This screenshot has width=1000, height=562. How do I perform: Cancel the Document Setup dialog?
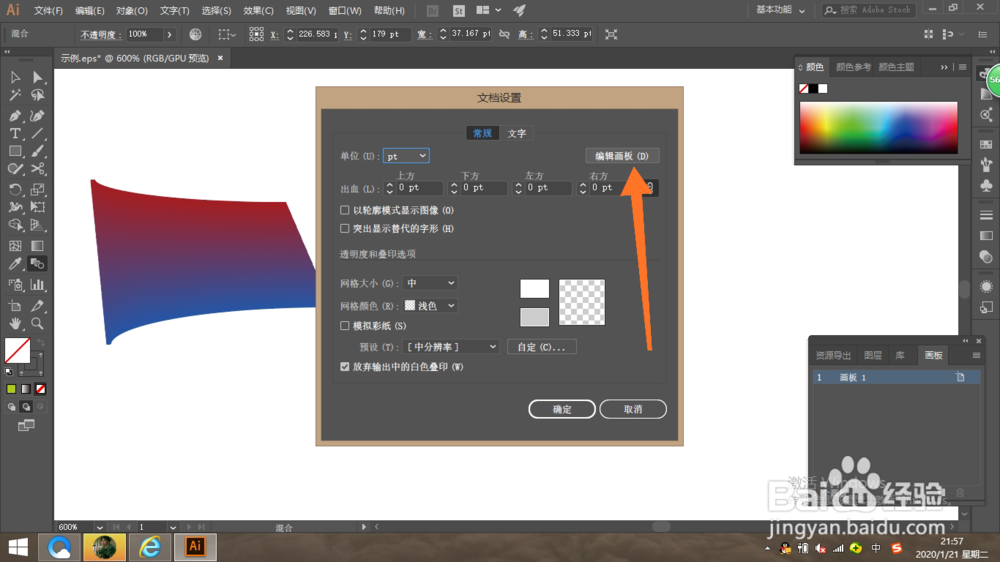pos(633,409)
